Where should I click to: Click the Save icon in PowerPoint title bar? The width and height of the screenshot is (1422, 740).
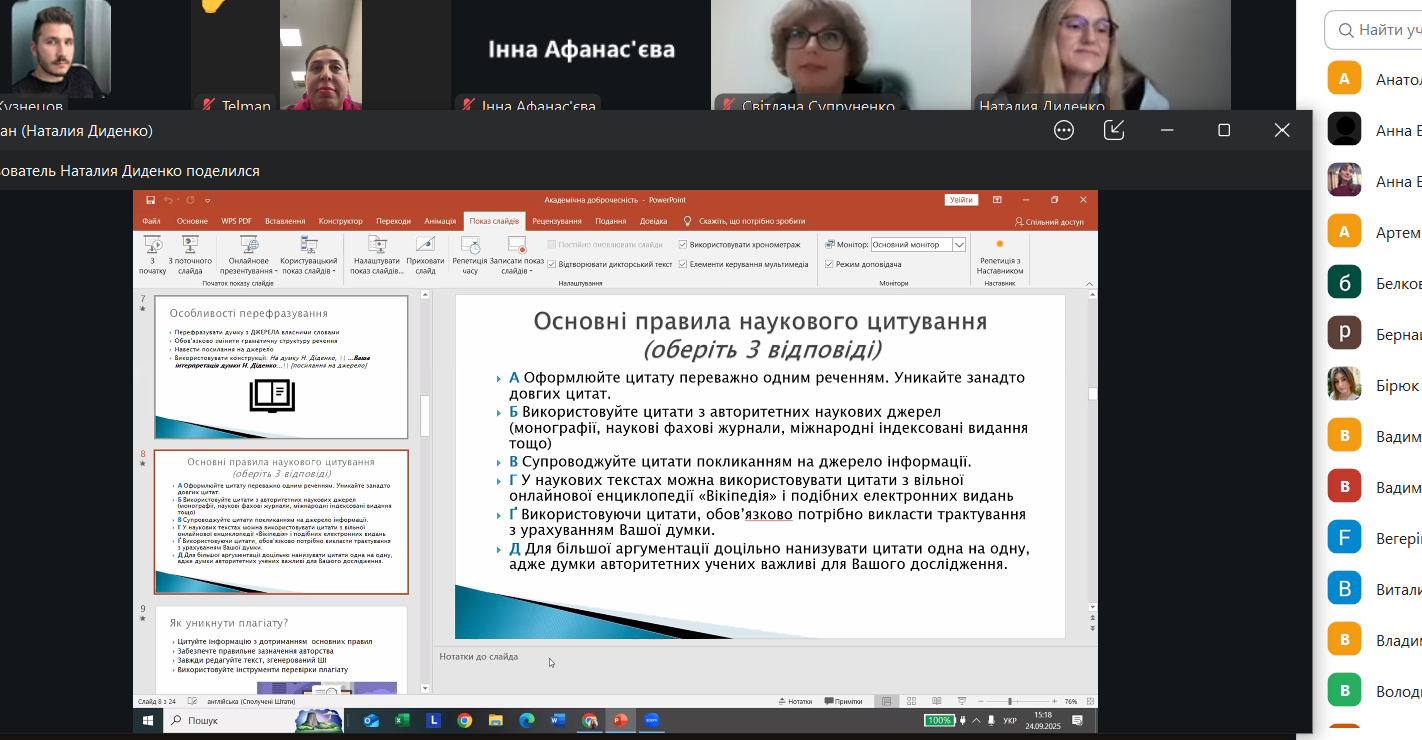tap(150, 200)
